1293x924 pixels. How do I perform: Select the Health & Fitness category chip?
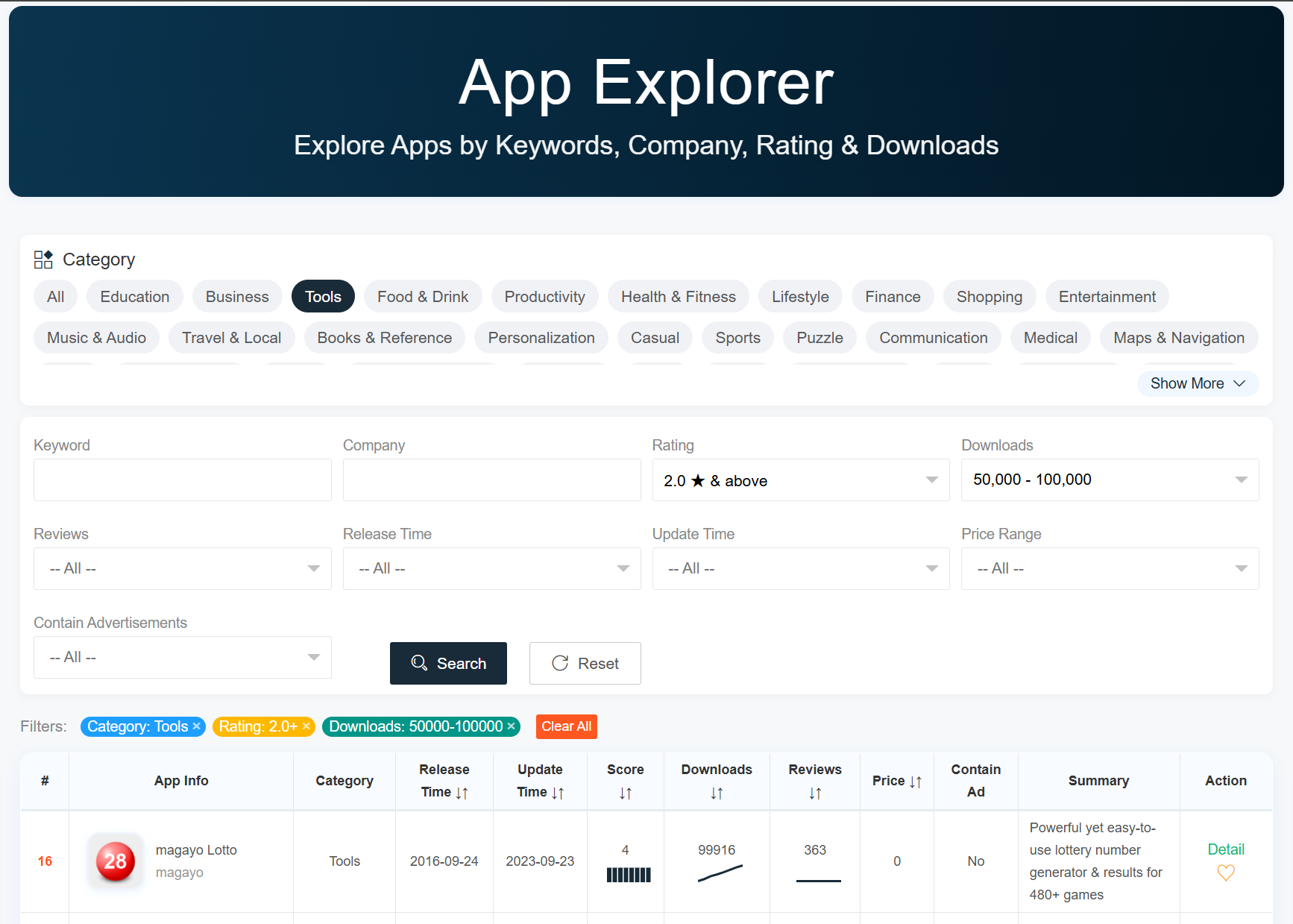[678, 296]
